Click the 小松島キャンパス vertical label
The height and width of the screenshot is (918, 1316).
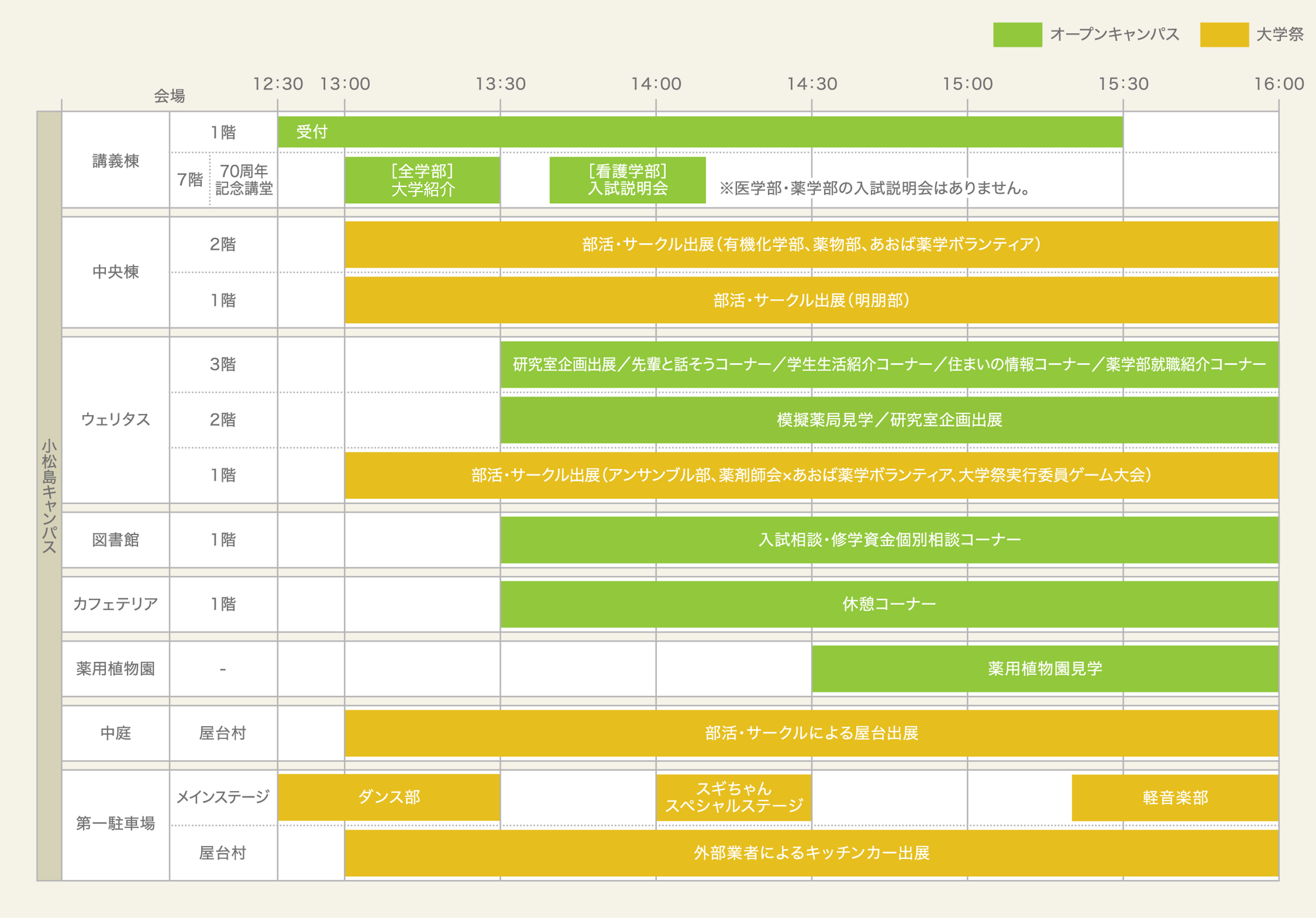(49, 496)
